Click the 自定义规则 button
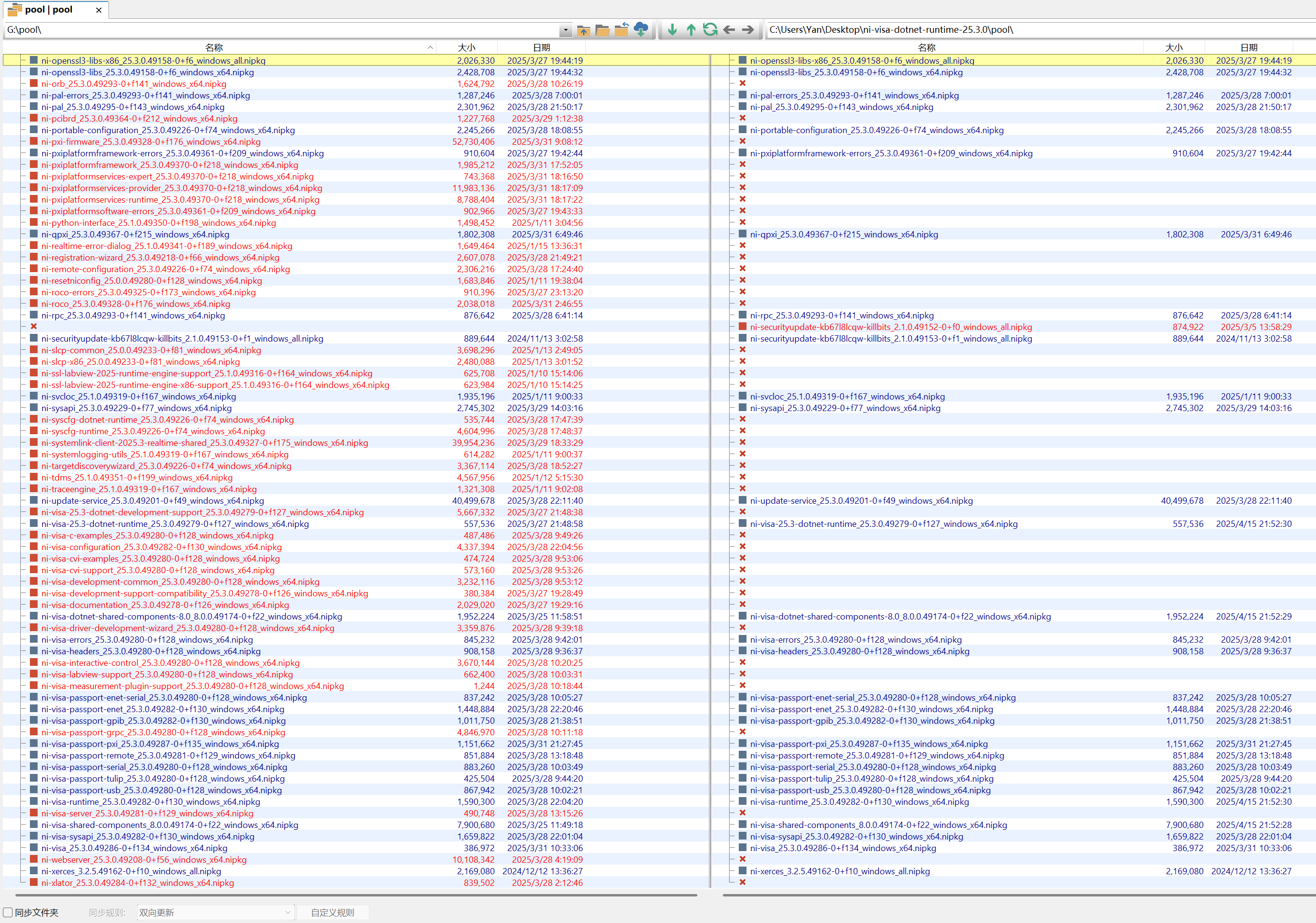 (x=332, y=912)
